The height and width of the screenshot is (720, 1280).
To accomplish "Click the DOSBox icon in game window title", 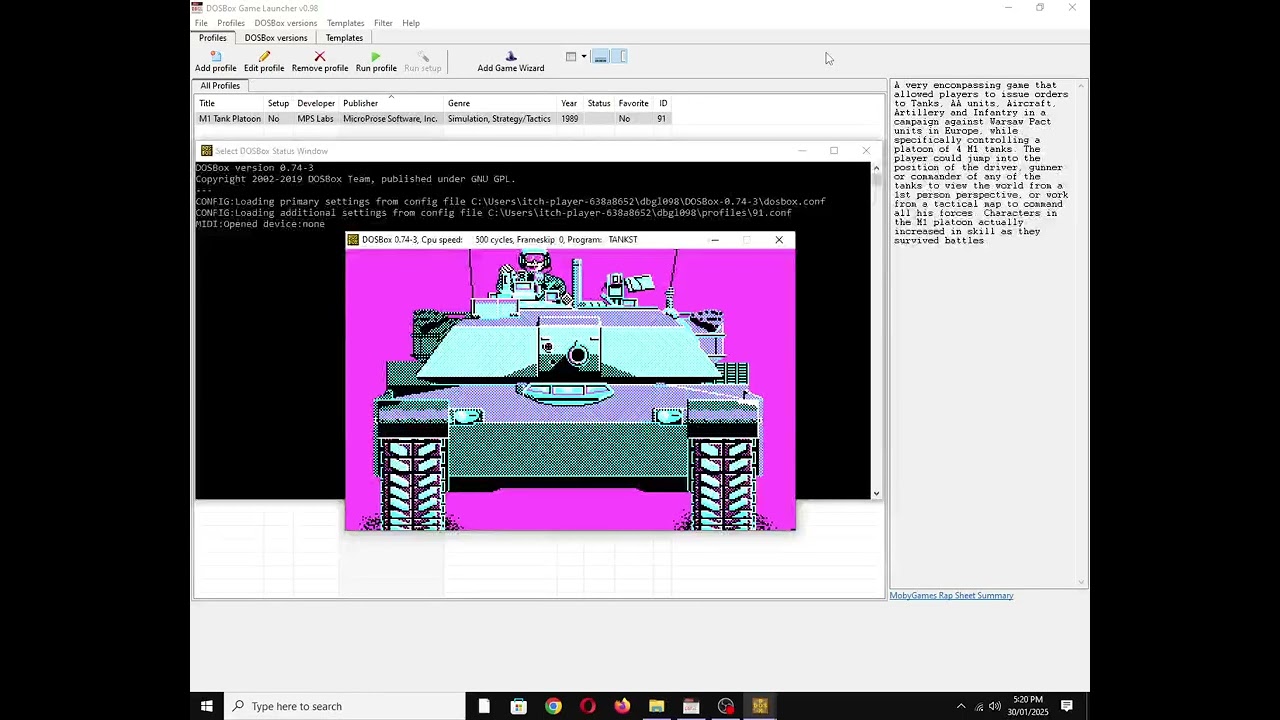I will pyautogui.click(x=353, y=240).
